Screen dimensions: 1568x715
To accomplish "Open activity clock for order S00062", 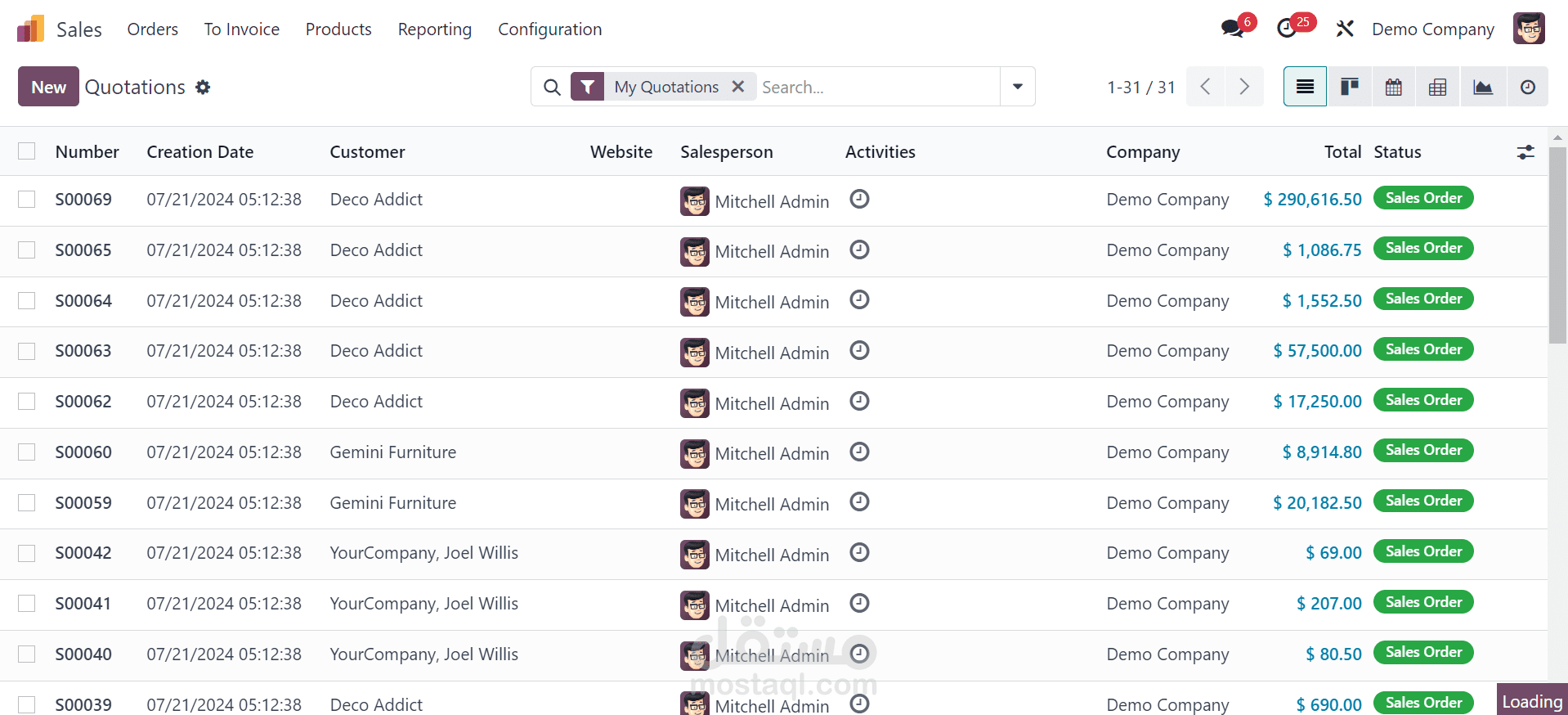I will [x=859, y=401].
